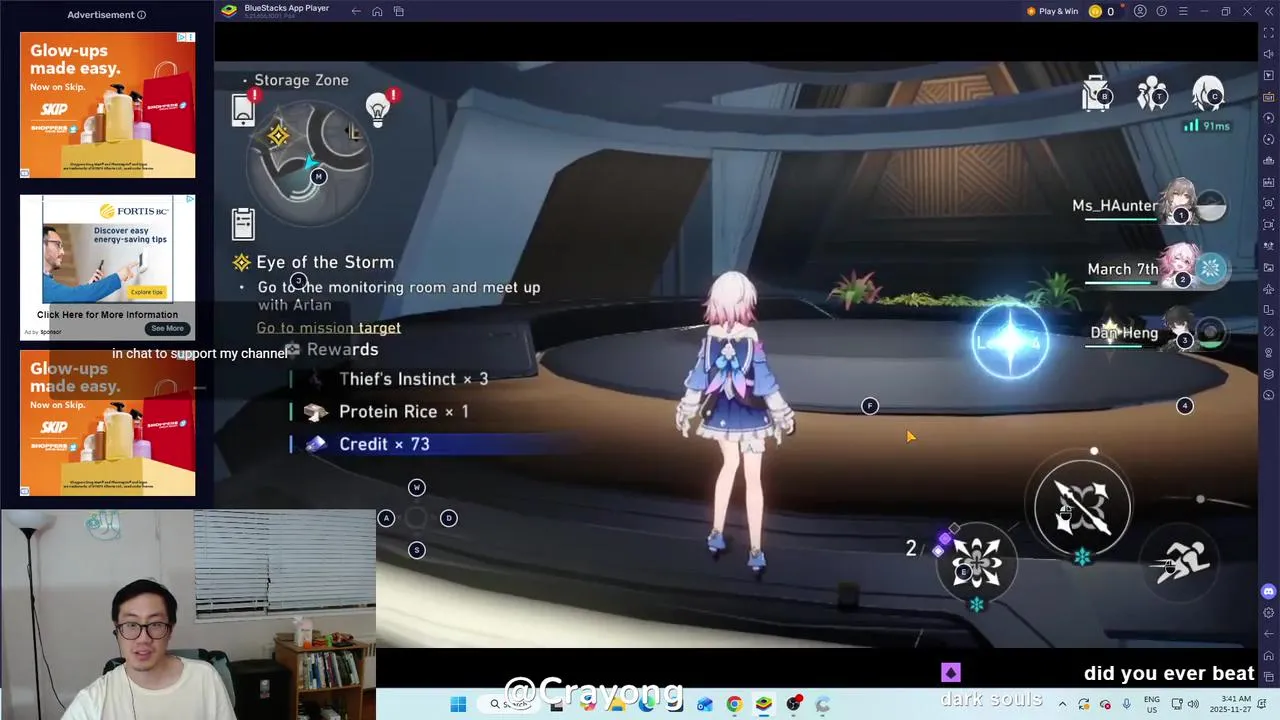The image size is (1280, 720).
Task: Open BlueStacks help question mark
Action: 1161,11
